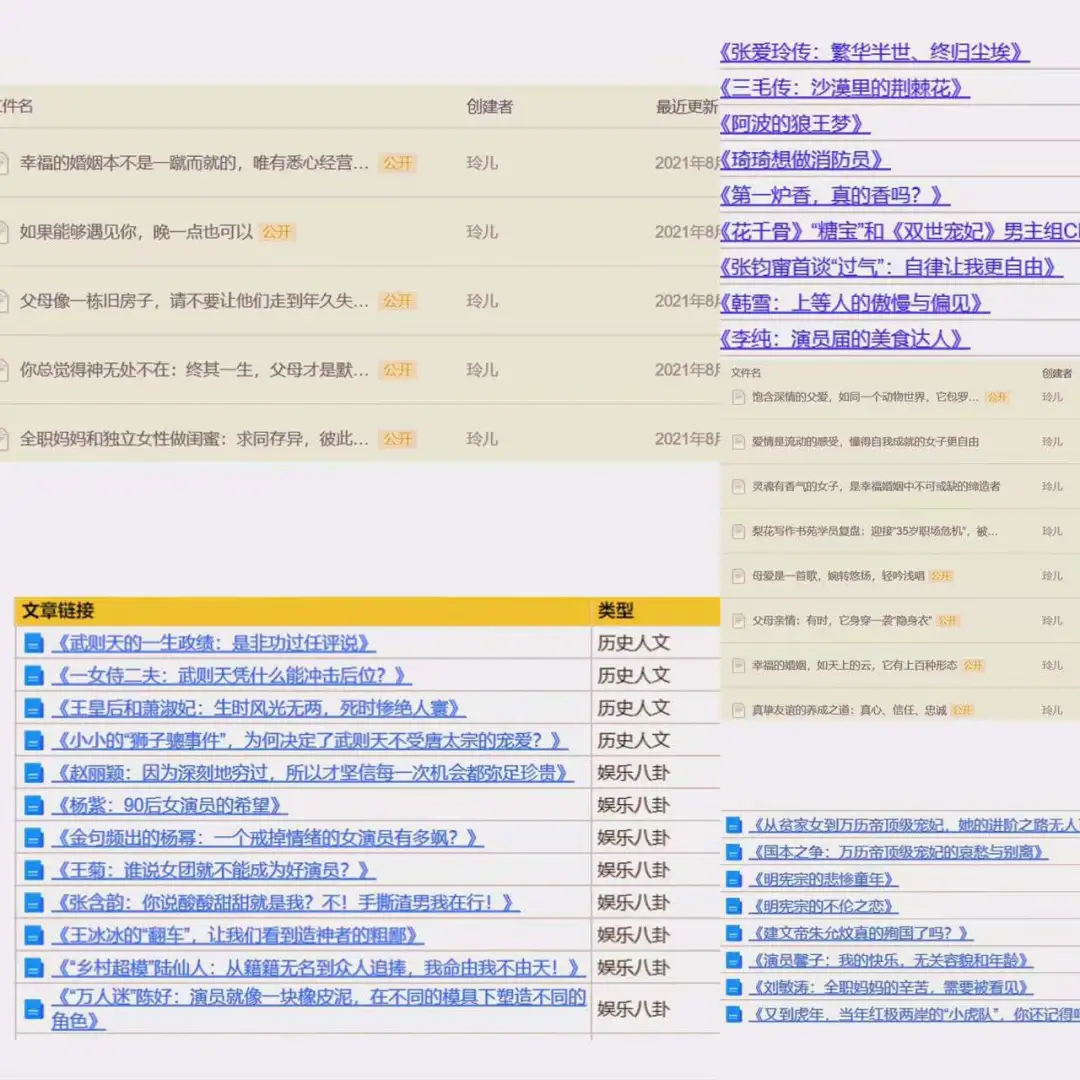Click the document icon beside the 张含韵 article

[x=33, y=903]
